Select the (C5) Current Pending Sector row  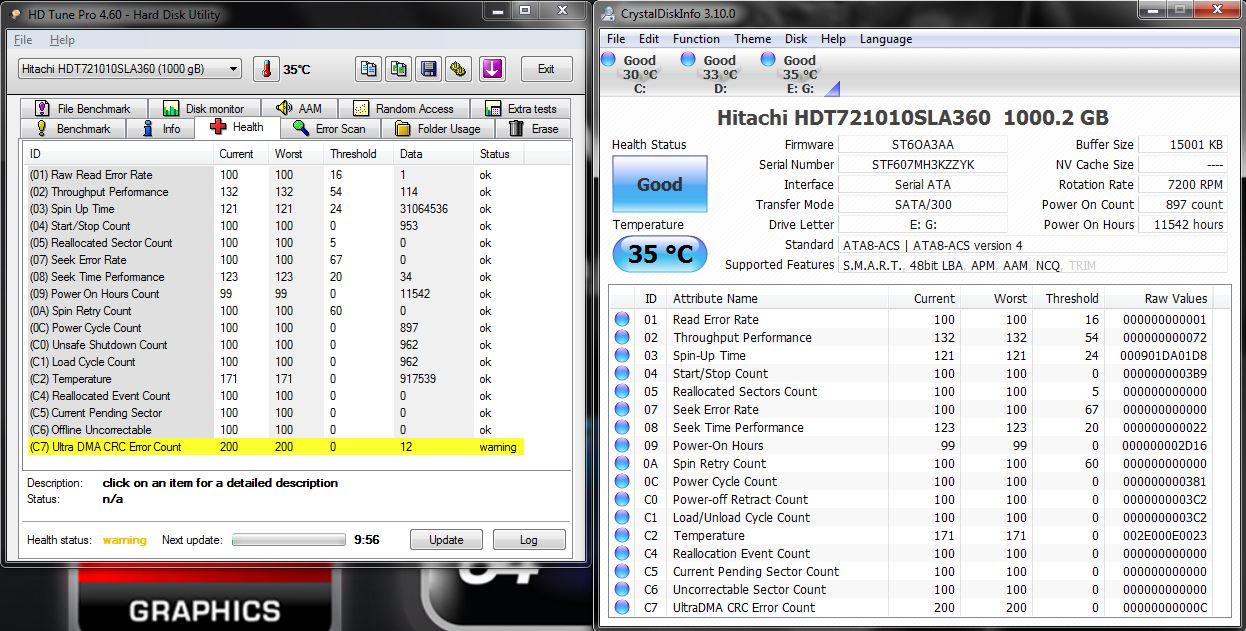274,413
